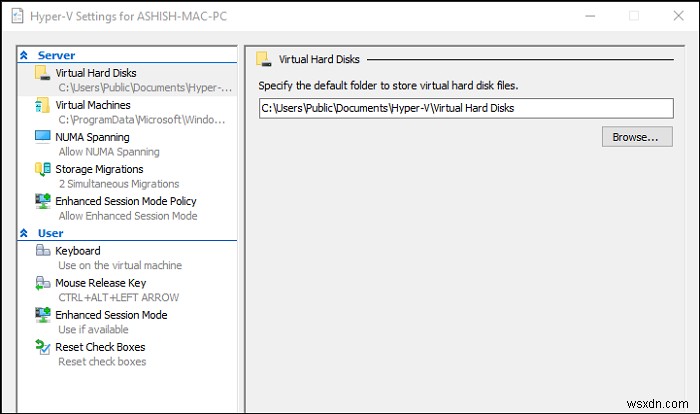Screen dimensions: 700x414
Task: Click the '2 Simultaneous Migrations' text
Action: [119, 184]
